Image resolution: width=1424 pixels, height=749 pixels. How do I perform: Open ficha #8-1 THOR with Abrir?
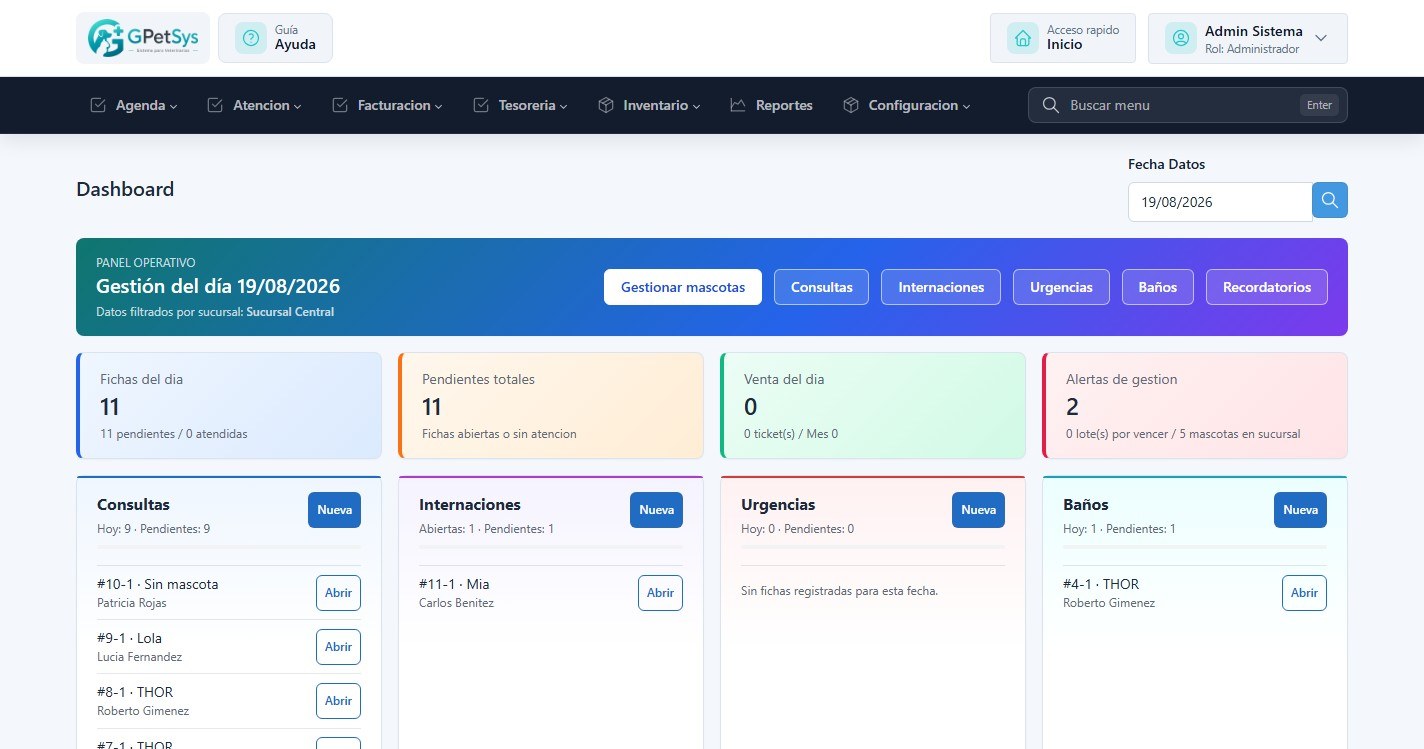(x=338, y=701)
